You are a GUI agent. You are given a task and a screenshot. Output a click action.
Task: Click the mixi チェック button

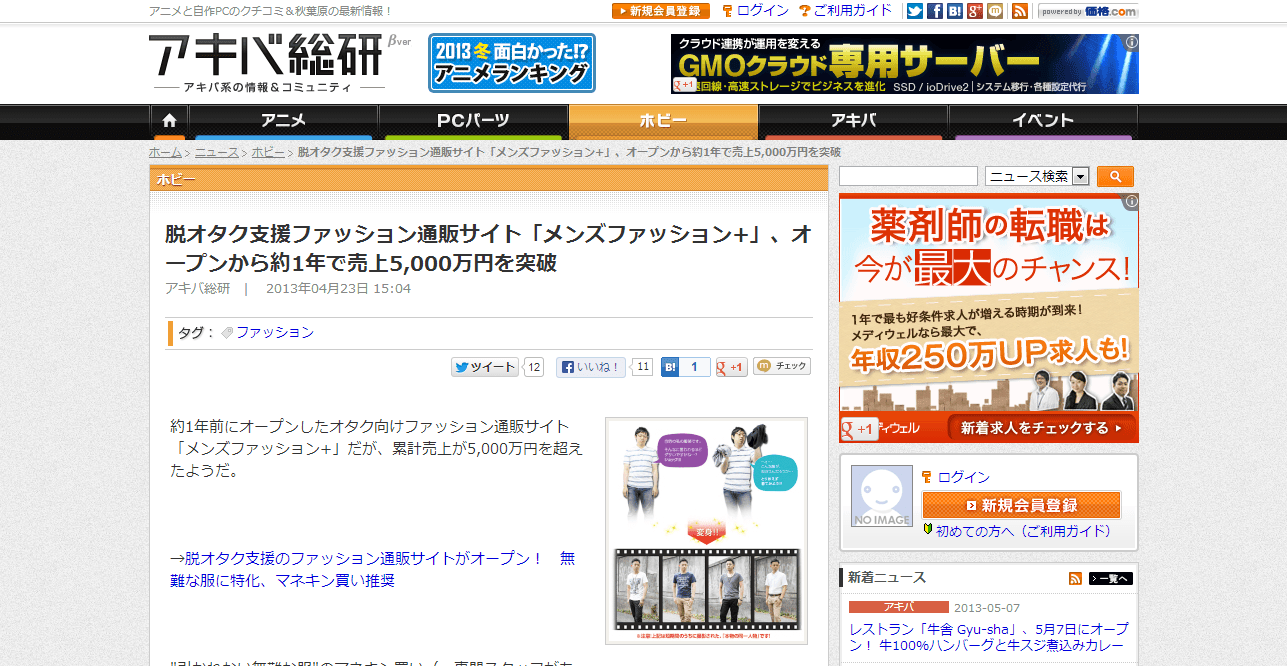[x=781, y=366]
